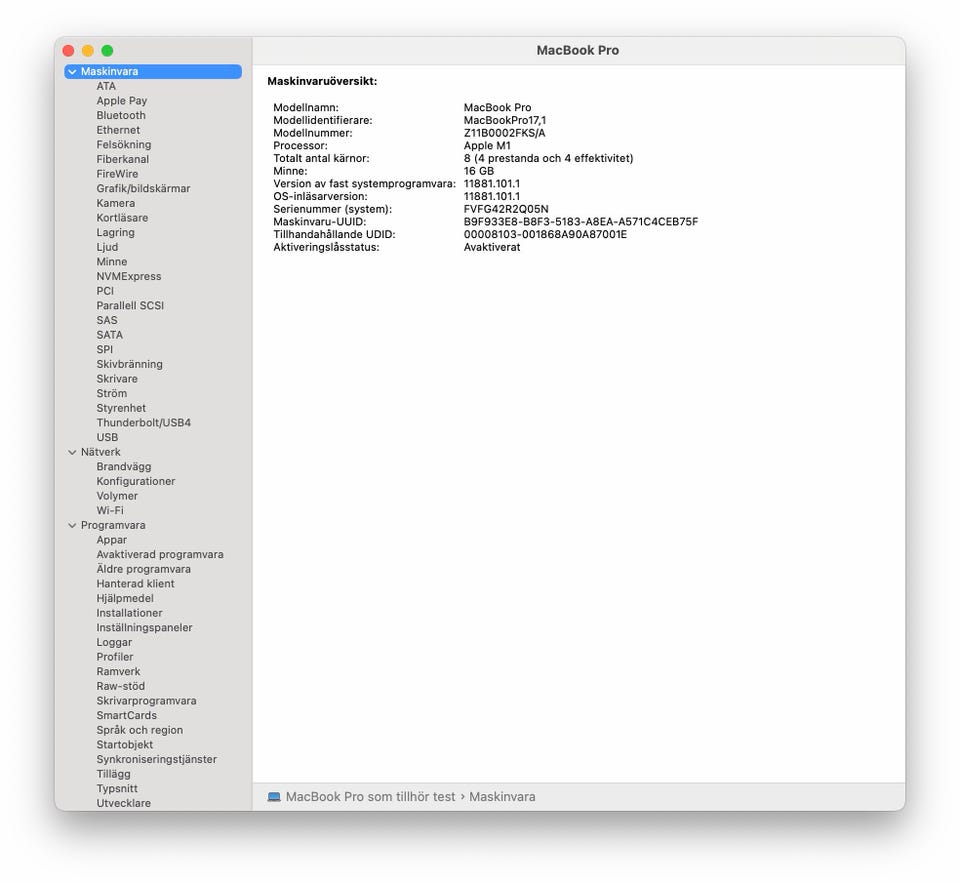Screen dimensions: 960x883
Task: Select the Nätverk category label
Action: coord(100,452)
